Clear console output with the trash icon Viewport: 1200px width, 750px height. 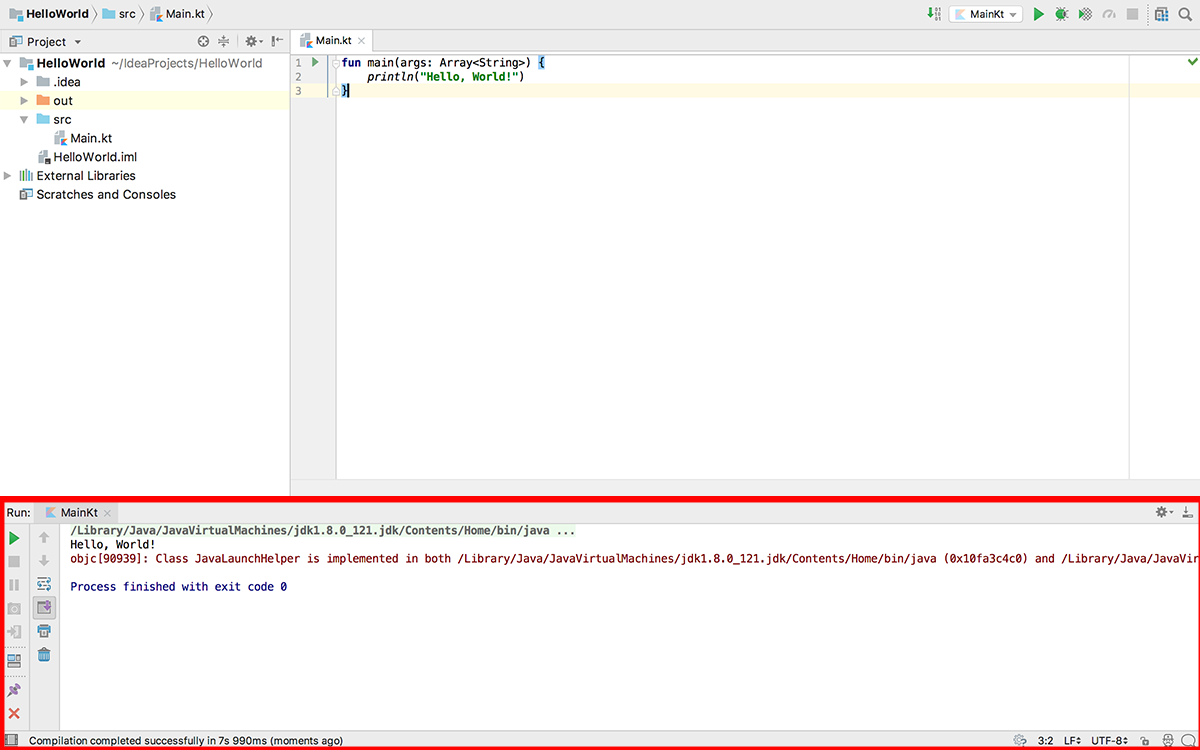point(44,655)
